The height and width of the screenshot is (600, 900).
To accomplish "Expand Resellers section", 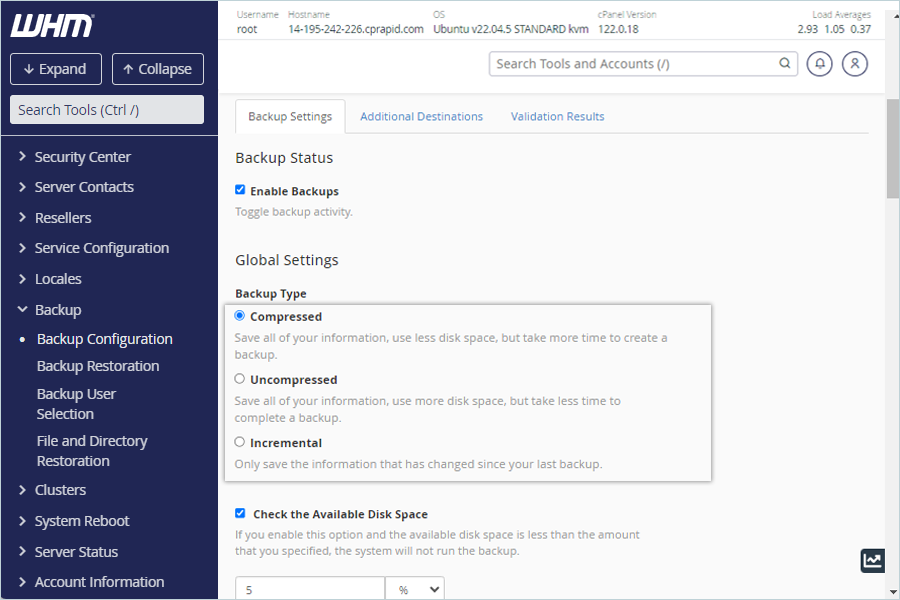I will click(55, 218).
